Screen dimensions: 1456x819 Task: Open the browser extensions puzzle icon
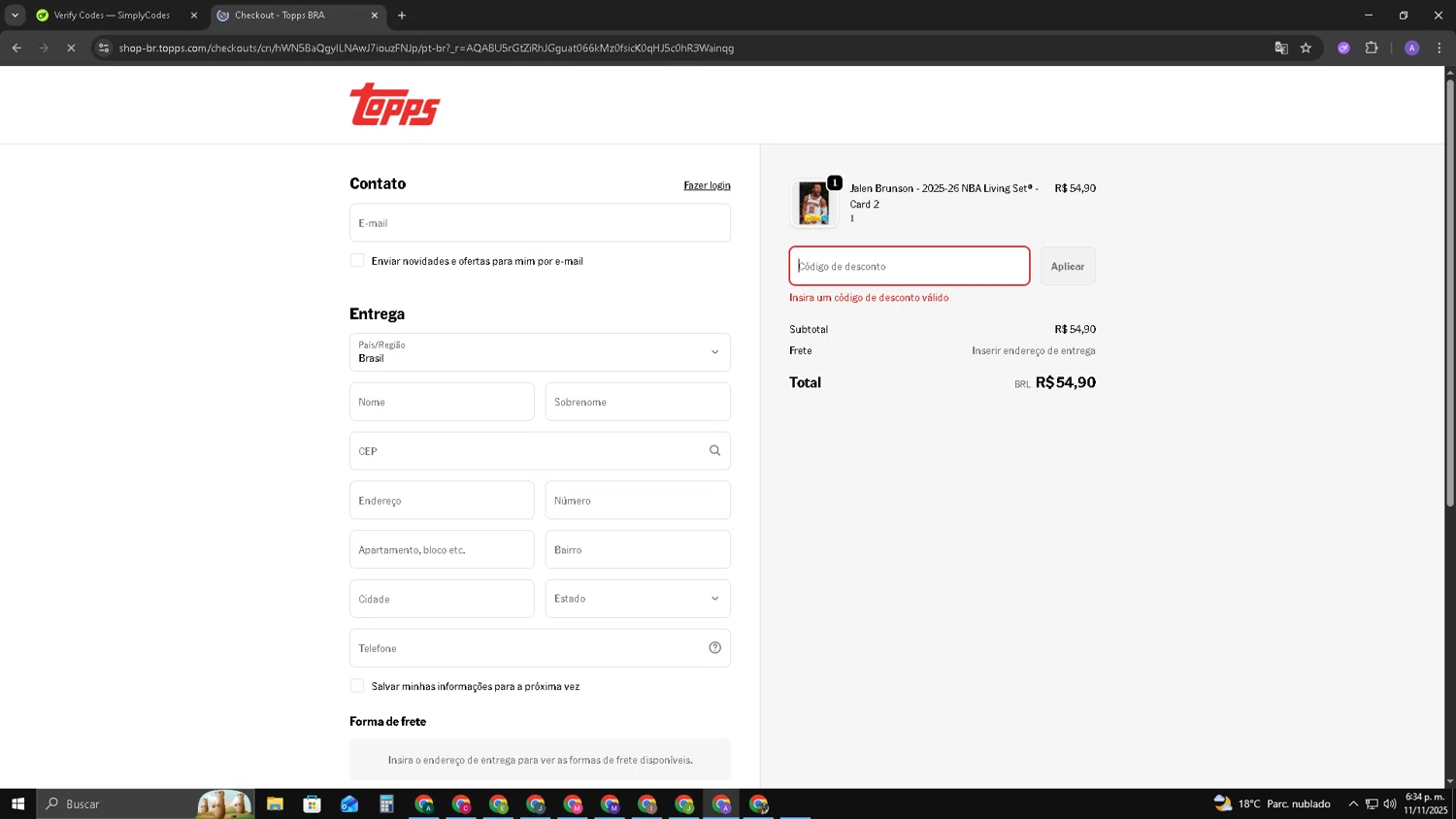tap(1371, 48)
